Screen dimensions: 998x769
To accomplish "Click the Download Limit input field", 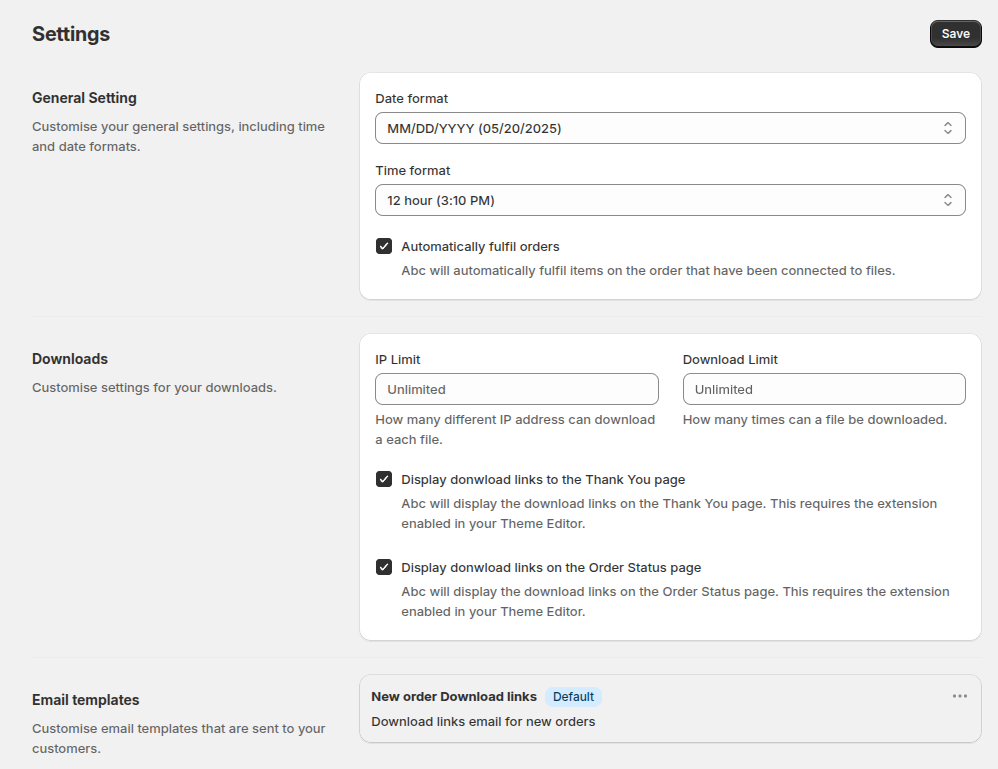I will pyautogui.click(x=824, y=389).
